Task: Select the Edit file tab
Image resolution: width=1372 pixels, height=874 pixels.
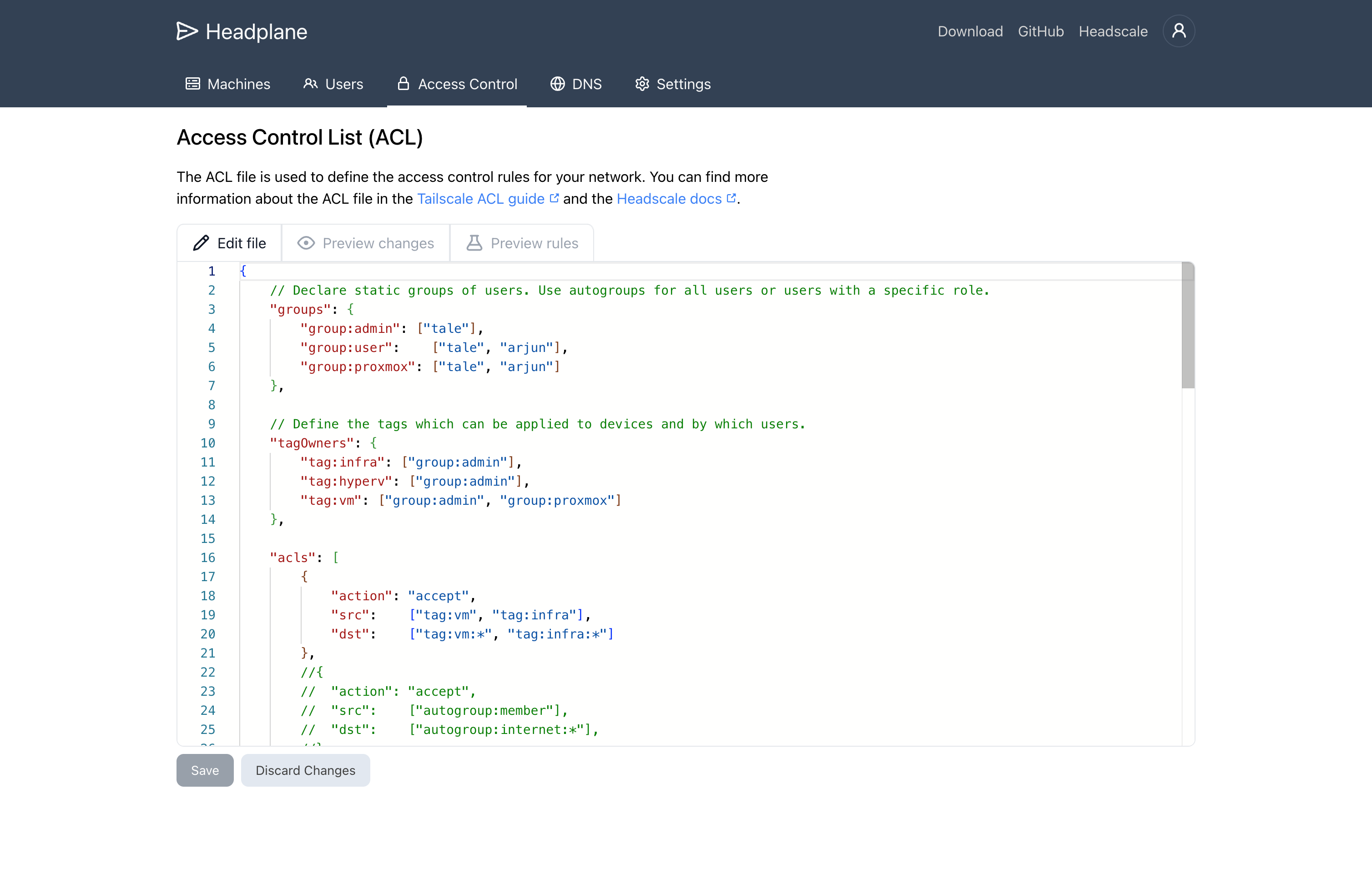Action: click(x=230, y=243)
